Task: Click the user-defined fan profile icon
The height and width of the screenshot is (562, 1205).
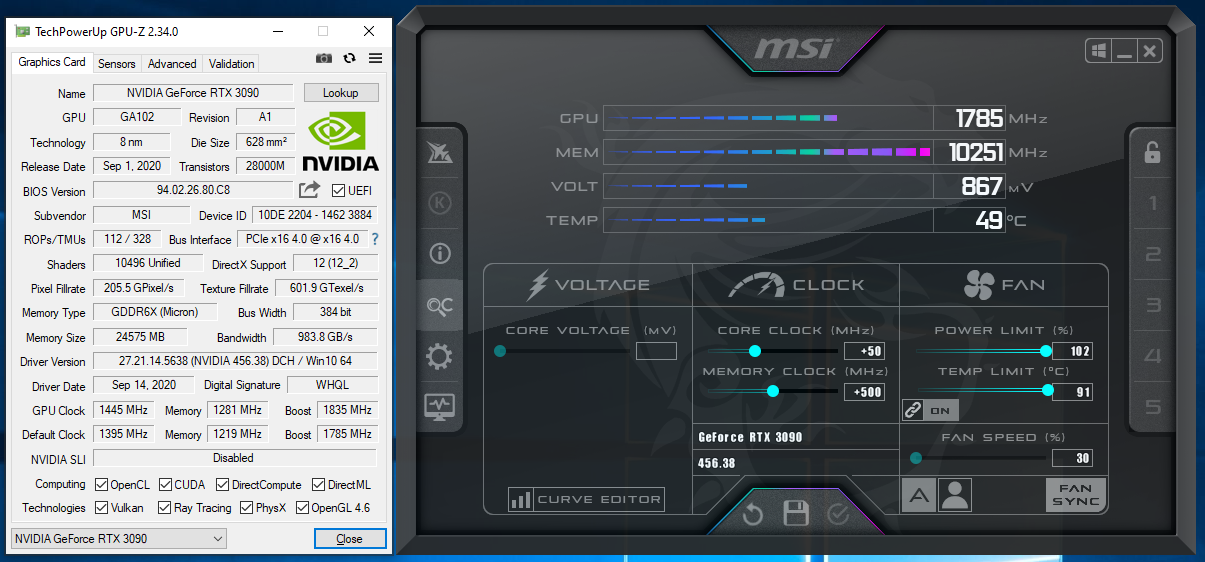Action: tap(955, 495)
